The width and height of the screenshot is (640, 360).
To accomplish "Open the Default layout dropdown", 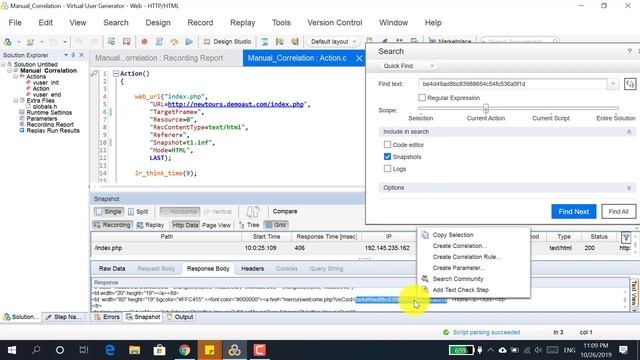I will pyautogui.click(x=333, y=42).
